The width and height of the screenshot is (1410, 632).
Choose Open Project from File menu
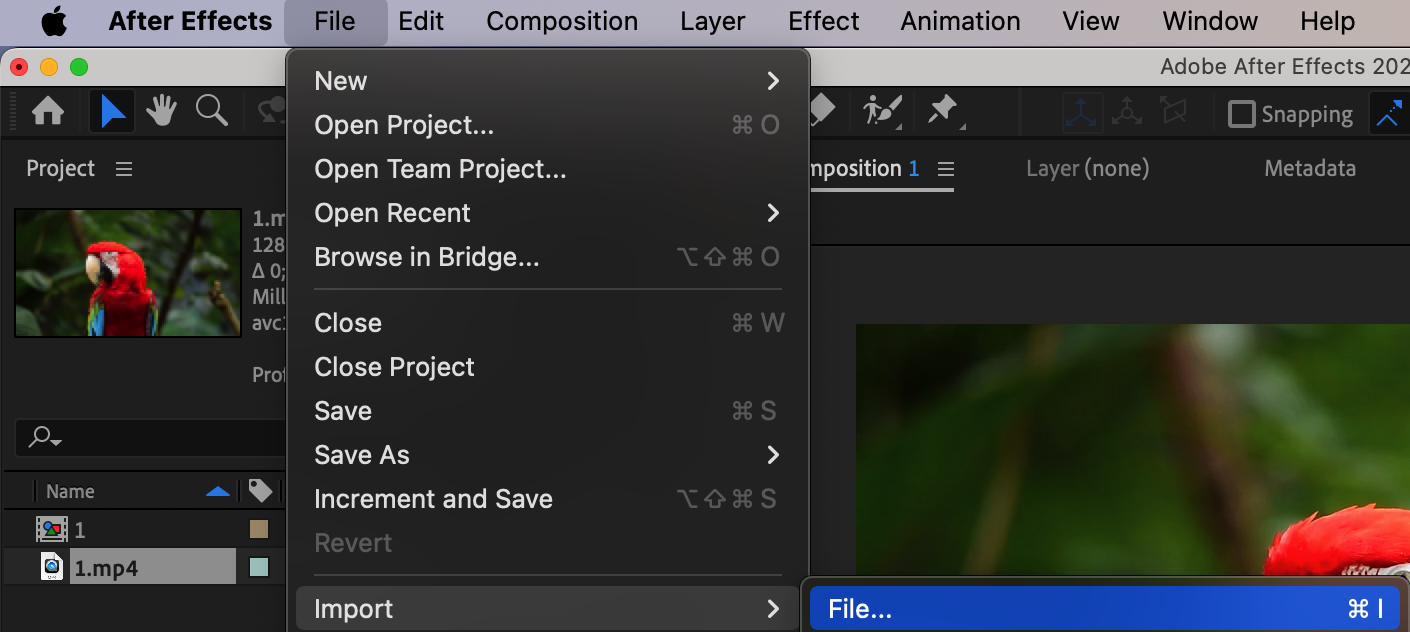[404, 125]
